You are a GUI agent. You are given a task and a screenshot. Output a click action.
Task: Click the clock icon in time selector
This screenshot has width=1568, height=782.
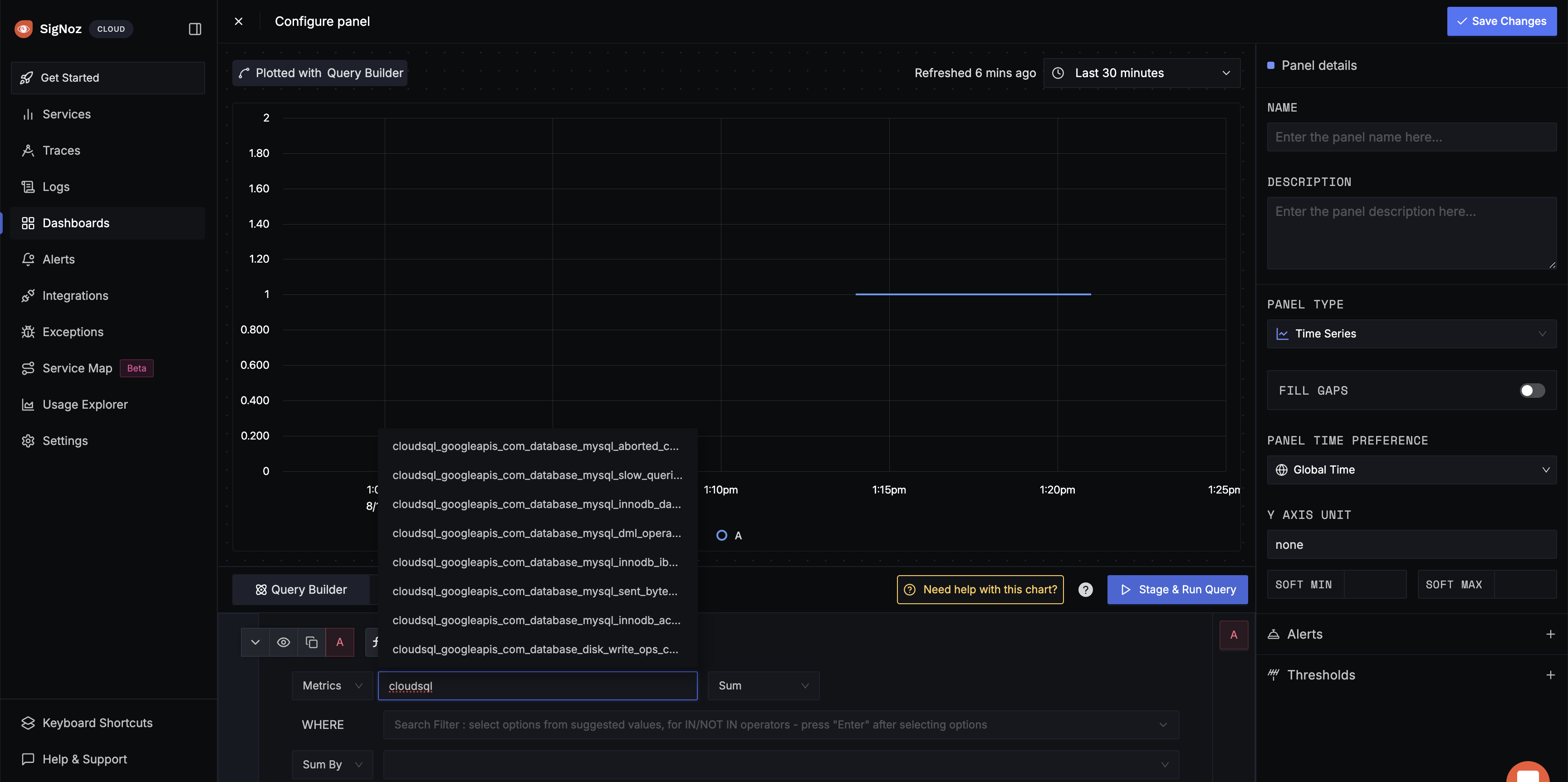1058,73
